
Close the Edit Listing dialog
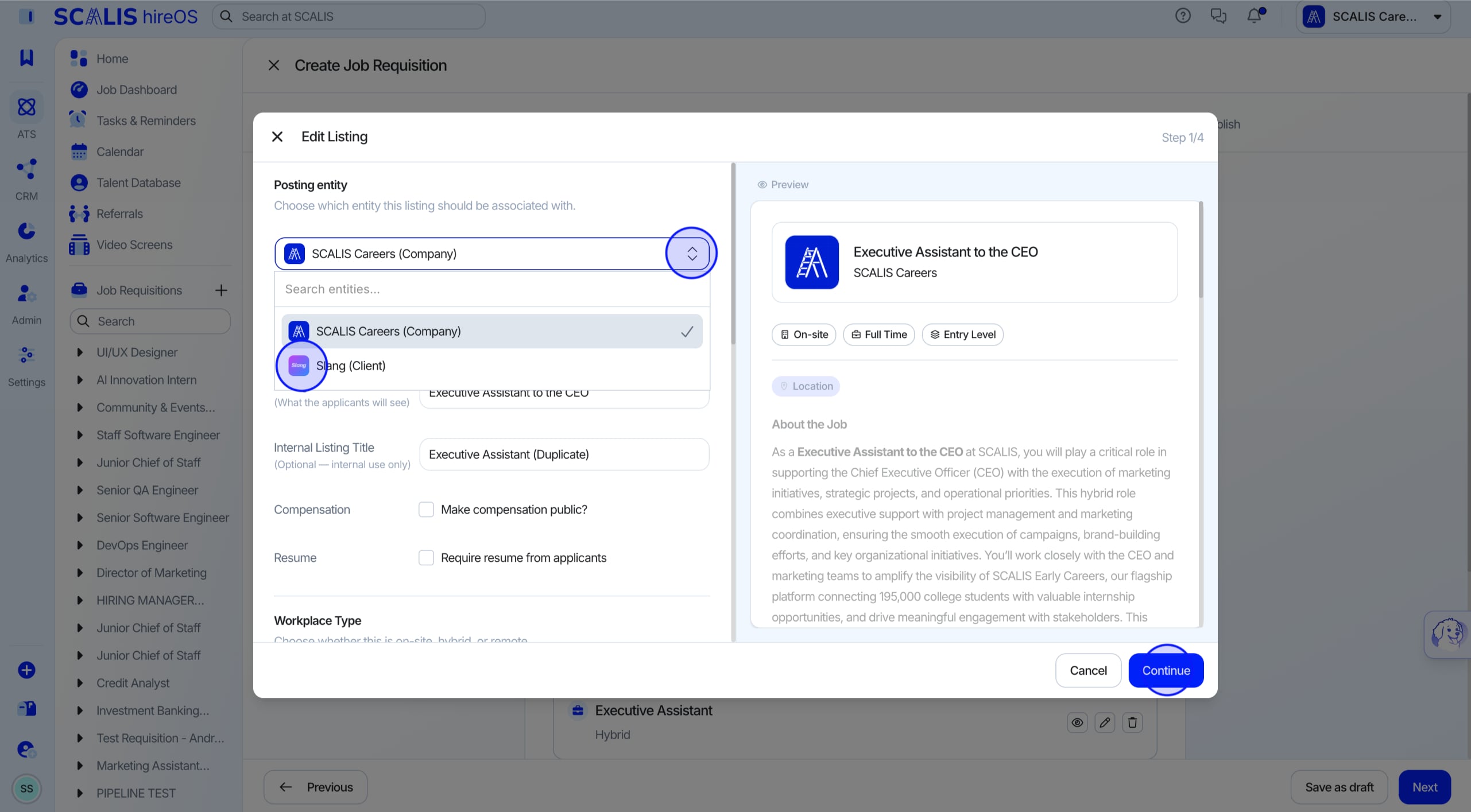(277, 137)
